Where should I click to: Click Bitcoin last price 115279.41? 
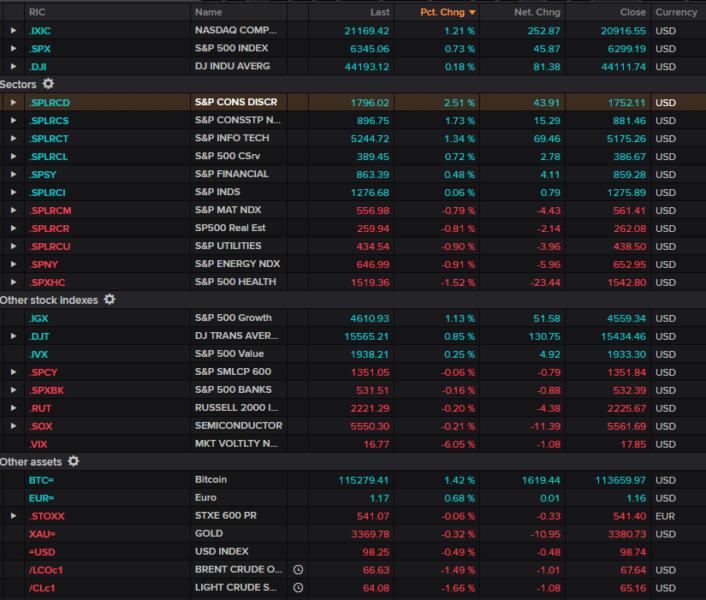click(363, 480)
